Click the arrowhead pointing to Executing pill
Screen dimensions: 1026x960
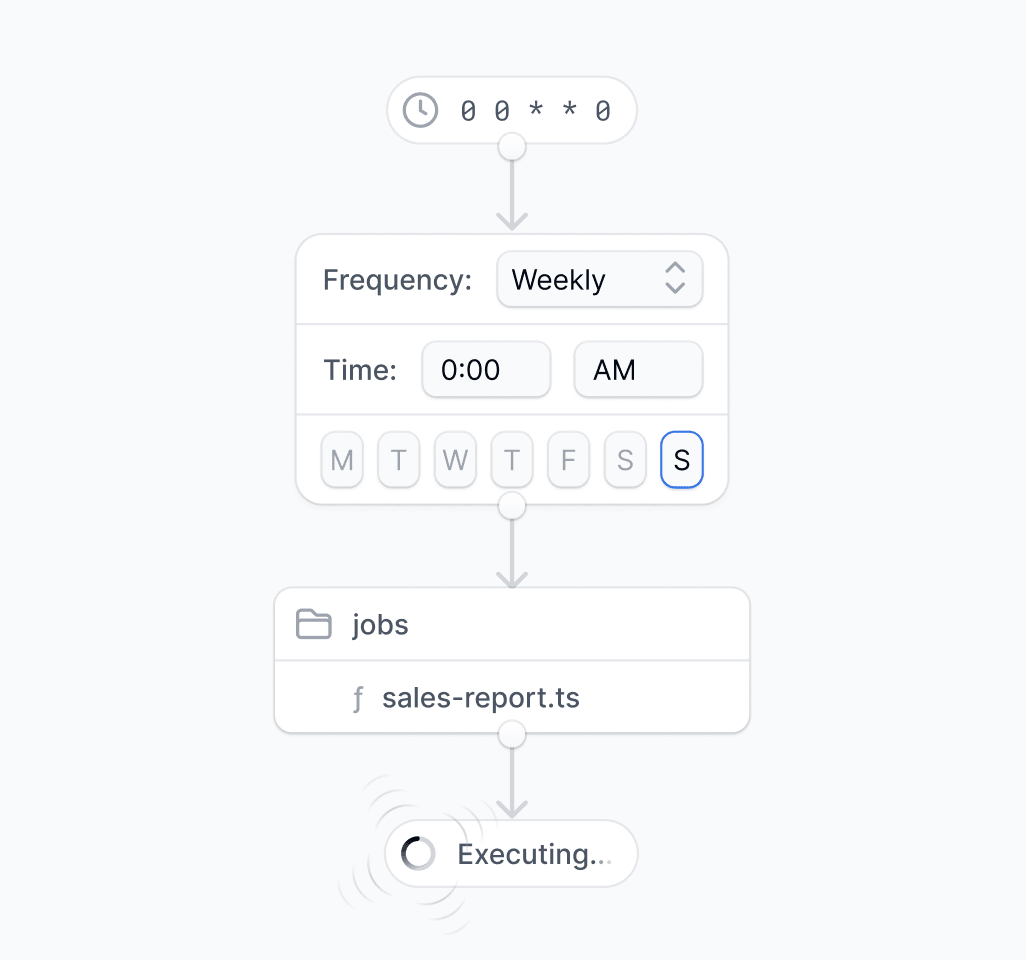tap(512, 809)
